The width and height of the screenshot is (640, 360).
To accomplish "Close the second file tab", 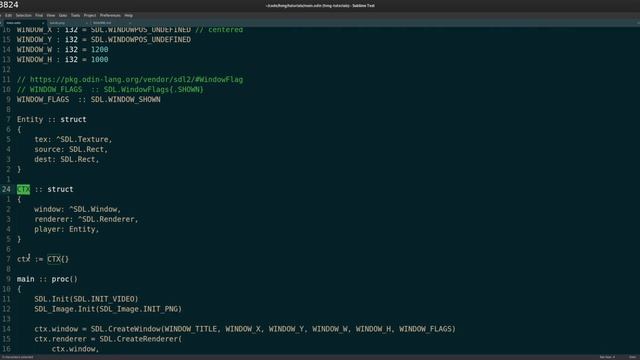I will tap(87, 23).
